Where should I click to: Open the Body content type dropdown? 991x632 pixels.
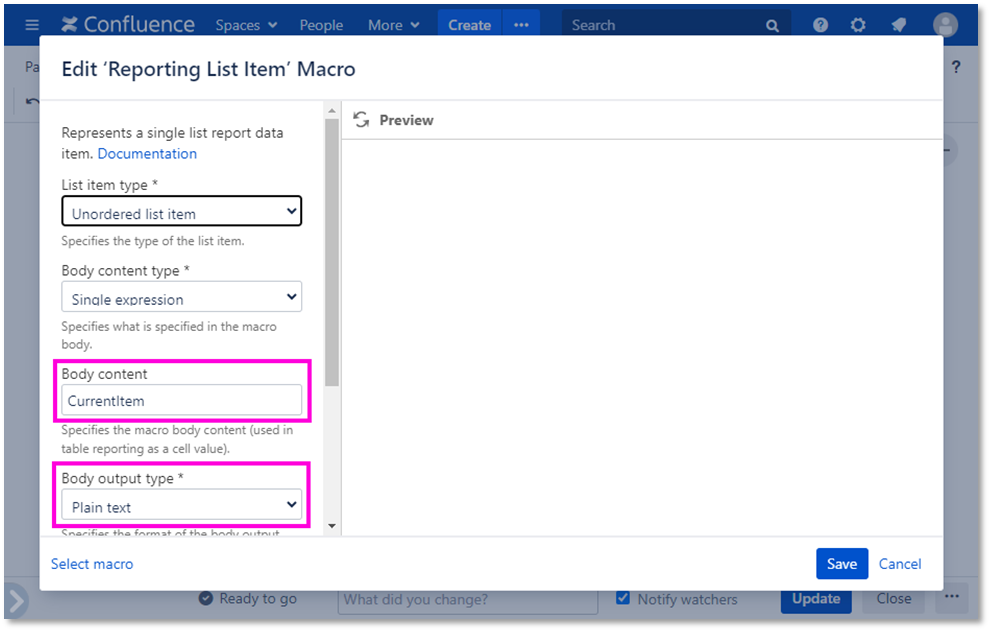point(181,296)
